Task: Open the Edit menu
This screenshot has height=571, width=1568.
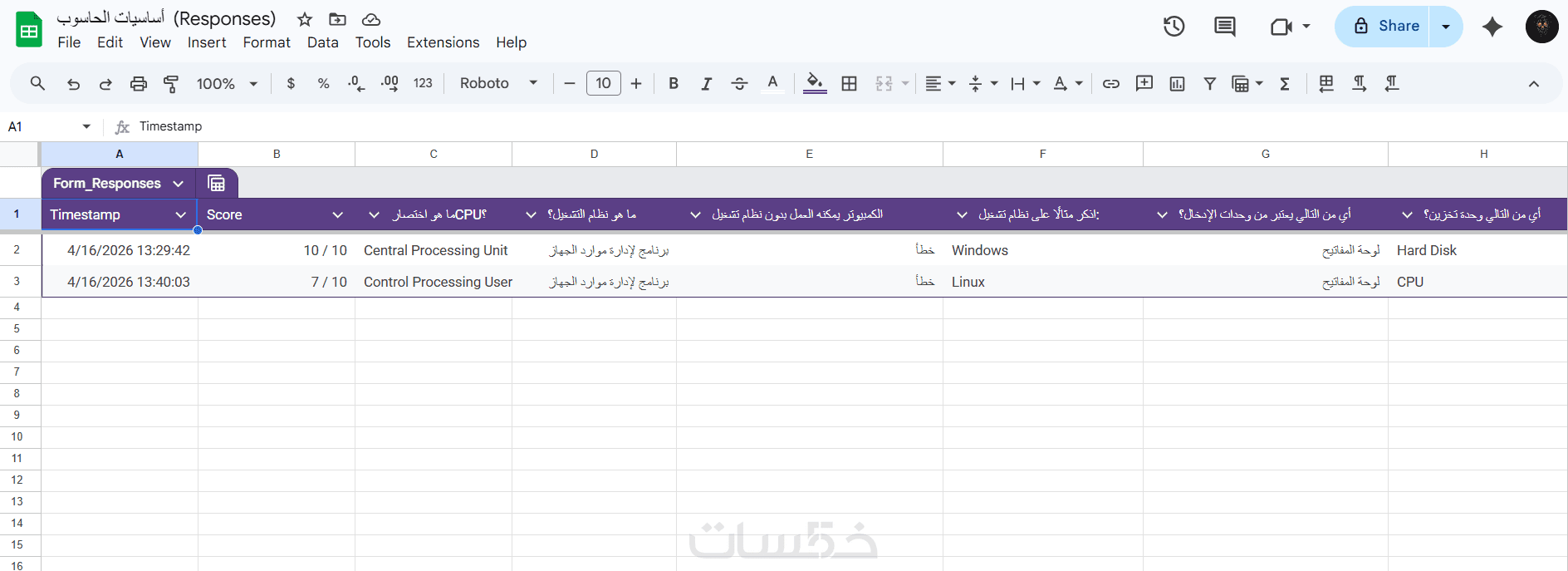Action: click(110, 42)
